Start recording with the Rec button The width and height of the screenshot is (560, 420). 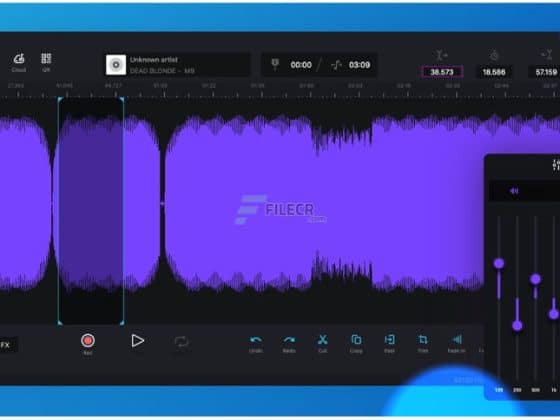click(x=88, y=341)
